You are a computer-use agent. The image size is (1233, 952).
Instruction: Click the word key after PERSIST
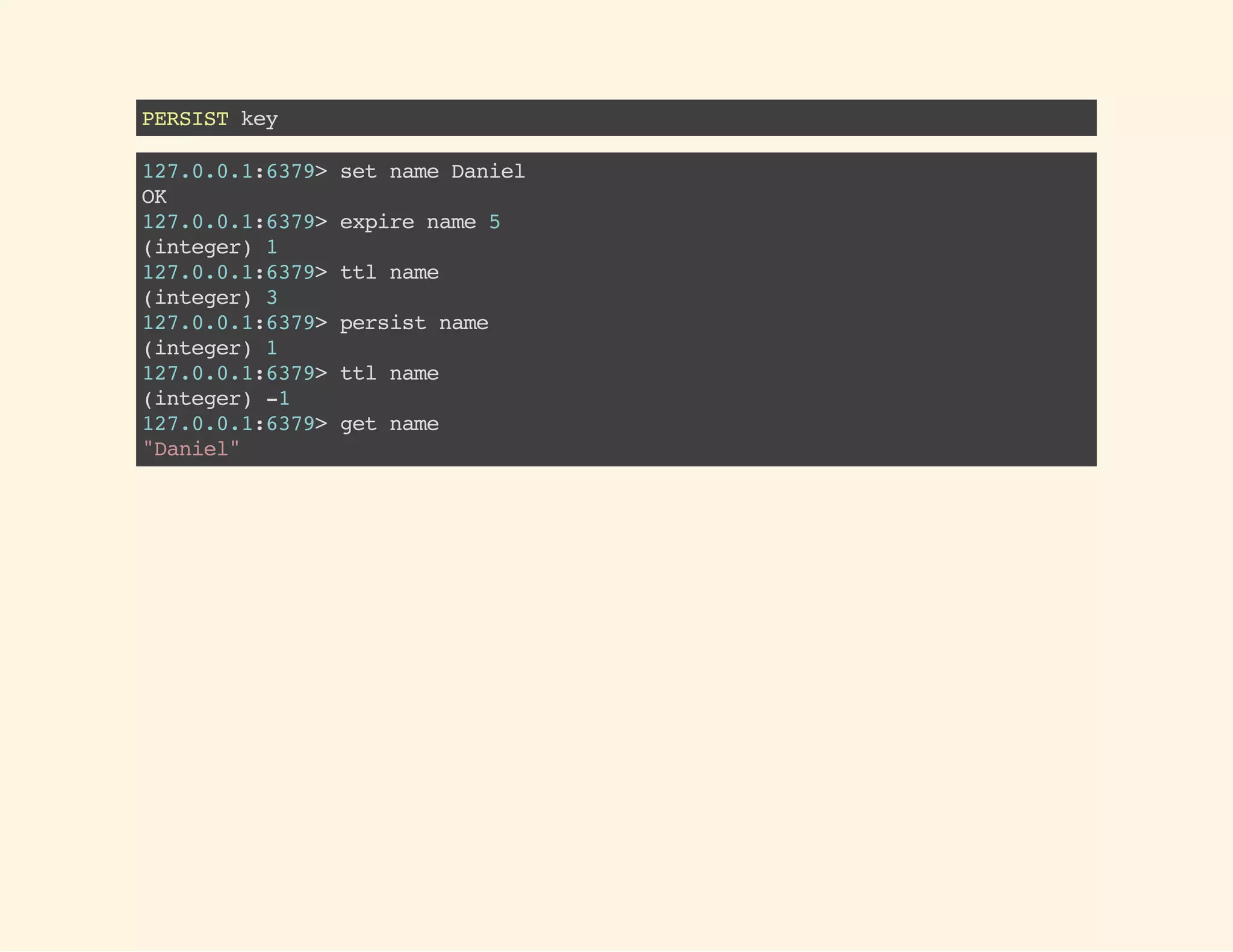(x=259, y=119)
